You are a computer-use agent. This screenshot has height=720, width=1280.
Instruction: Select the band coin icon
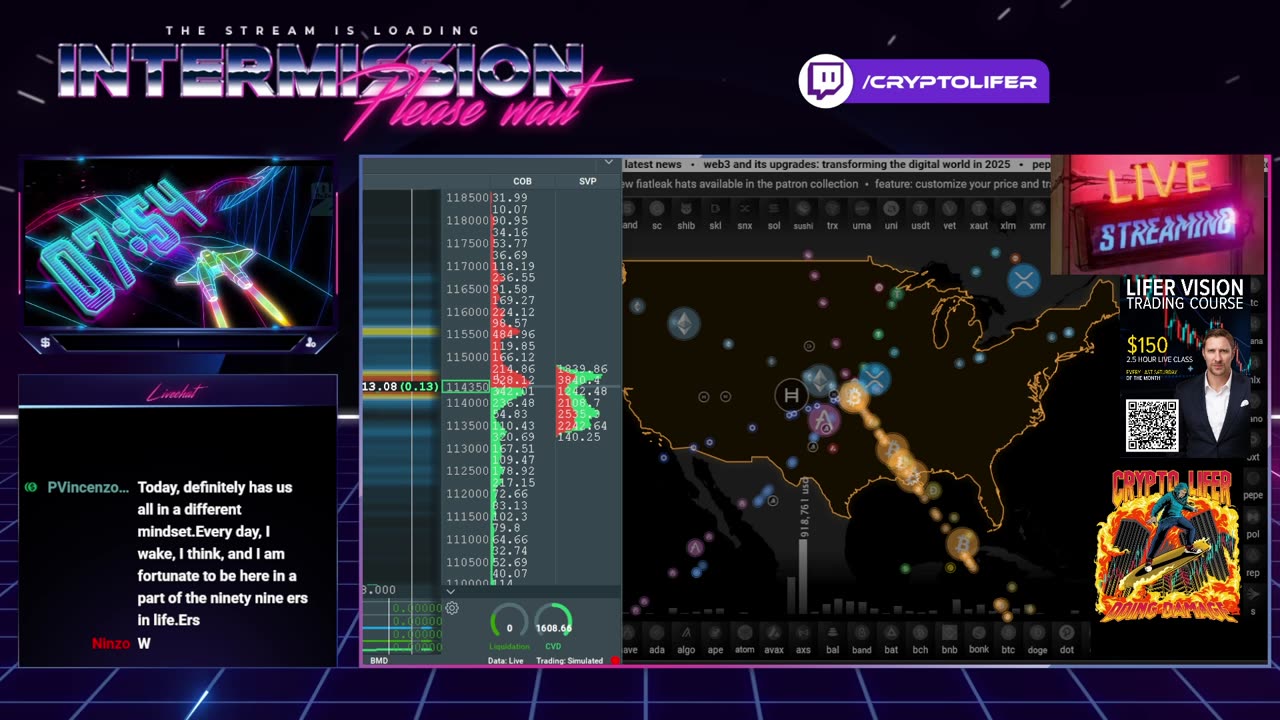[861, 633]
